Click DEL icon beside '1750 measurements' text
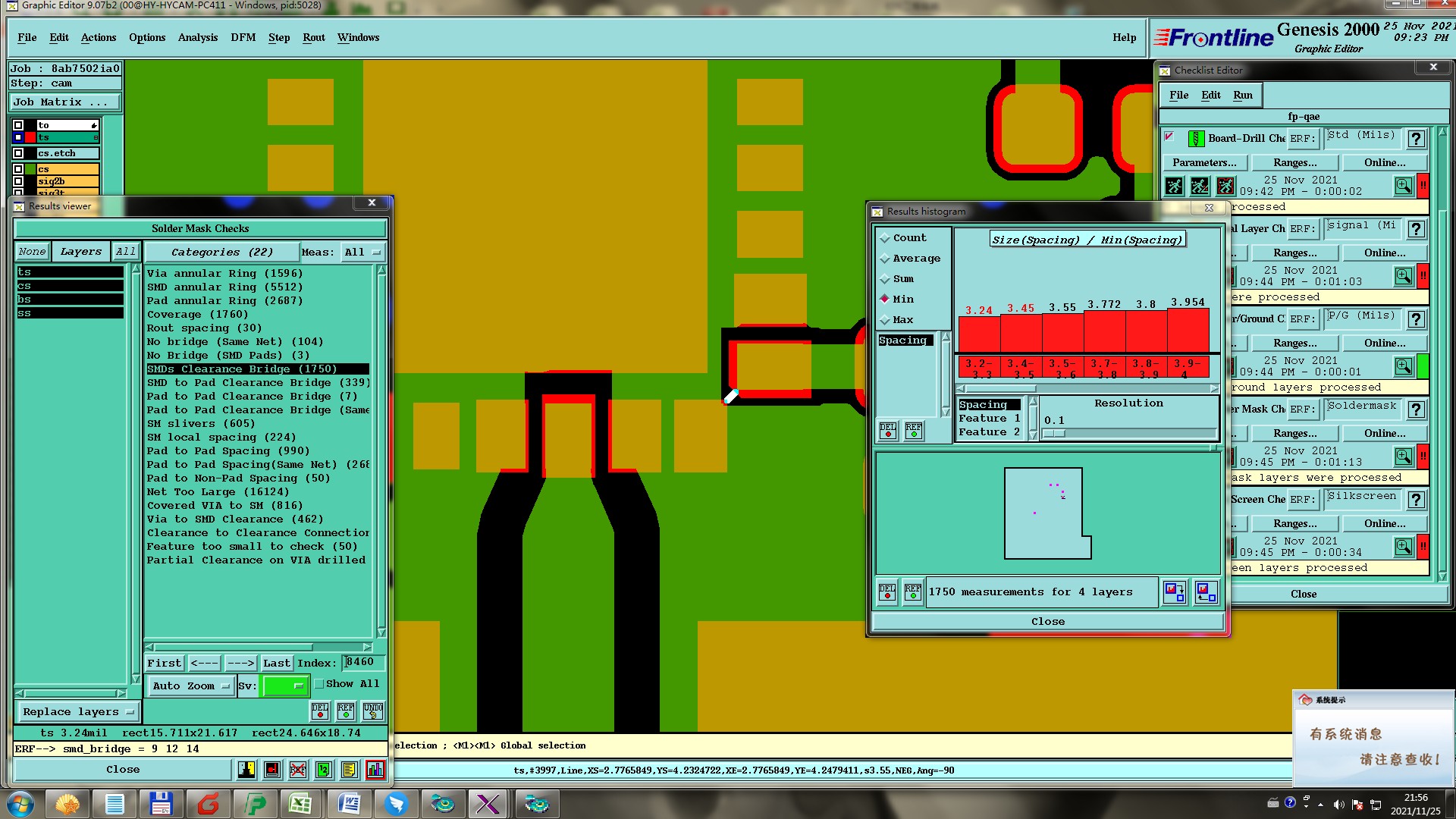Screen dimensions: 1456x819 (887, 591)
